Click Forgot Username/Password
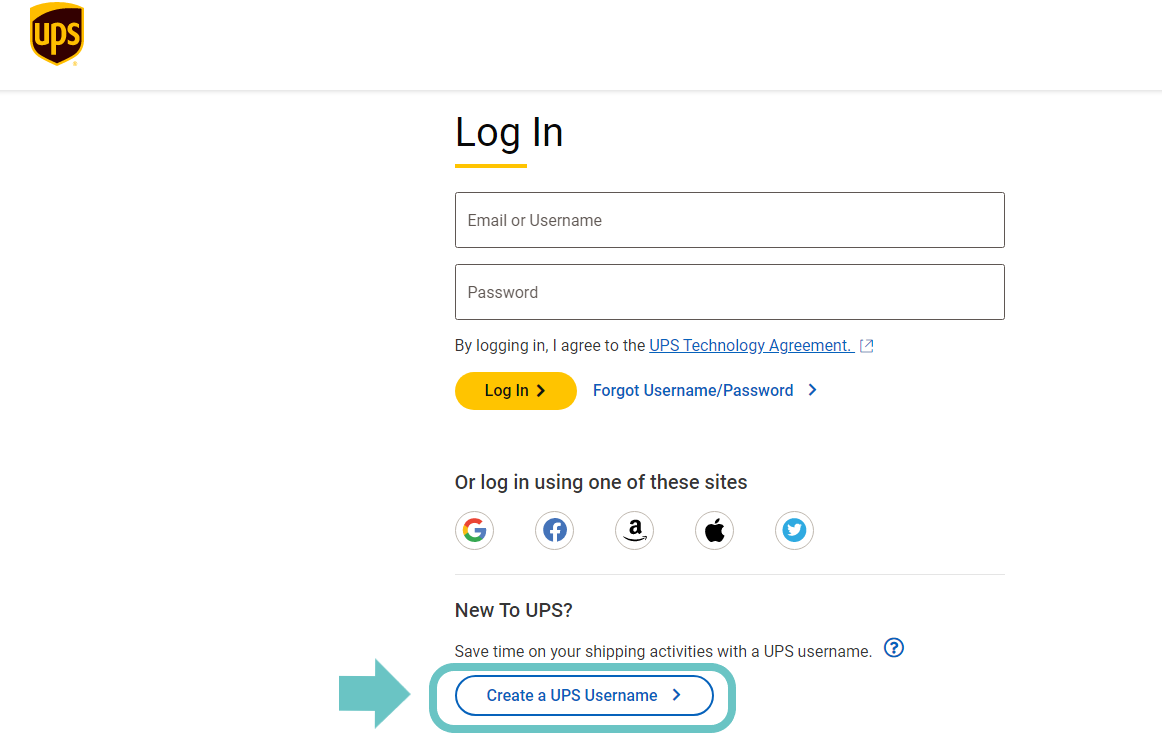This screenshot has height=753, width=1162. (x=693, y=390)
